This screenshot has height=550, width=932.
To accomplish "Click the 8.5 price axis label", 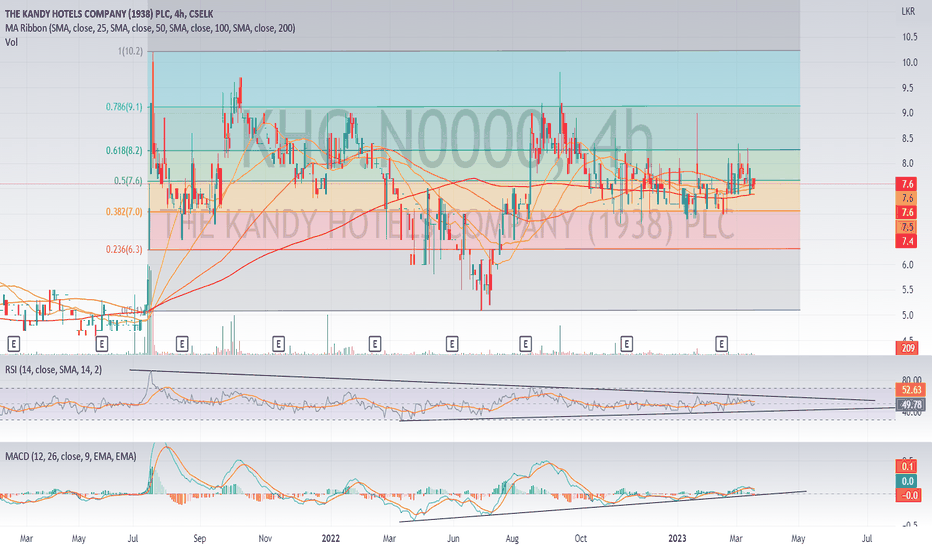I will (x=908, y=139).
